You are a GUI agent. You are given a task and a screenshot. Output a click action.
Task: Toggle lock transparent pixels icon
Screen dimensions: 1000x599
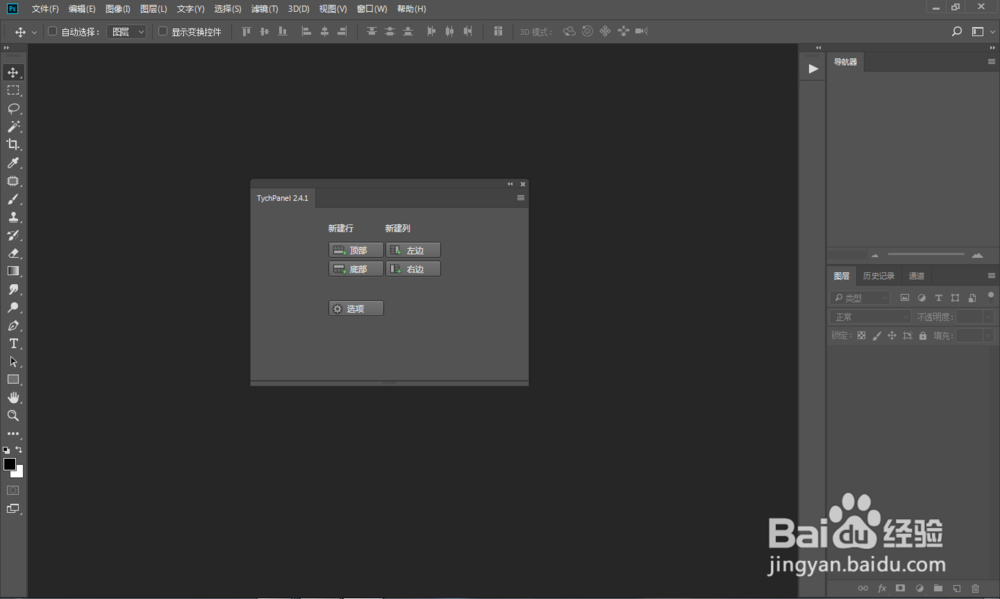coord(861,336)
